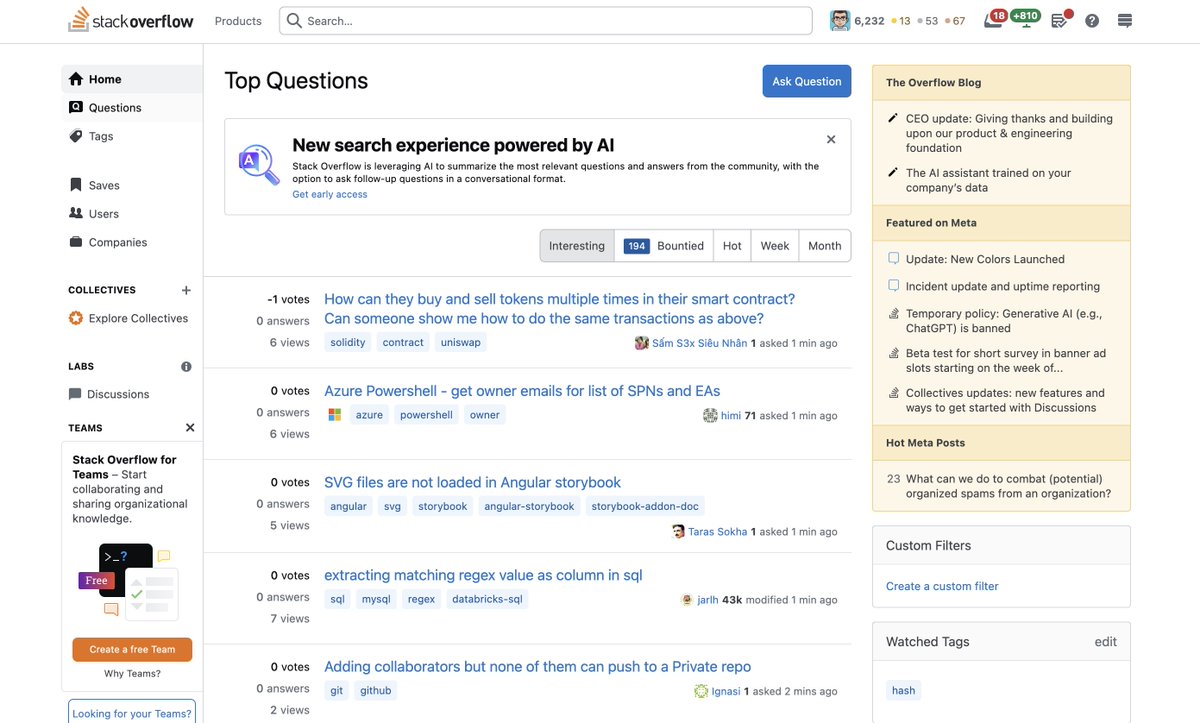Screen dimensions: 1200x723
Task: Open Incident update and uptime reporting
Action: [1003, 286]
